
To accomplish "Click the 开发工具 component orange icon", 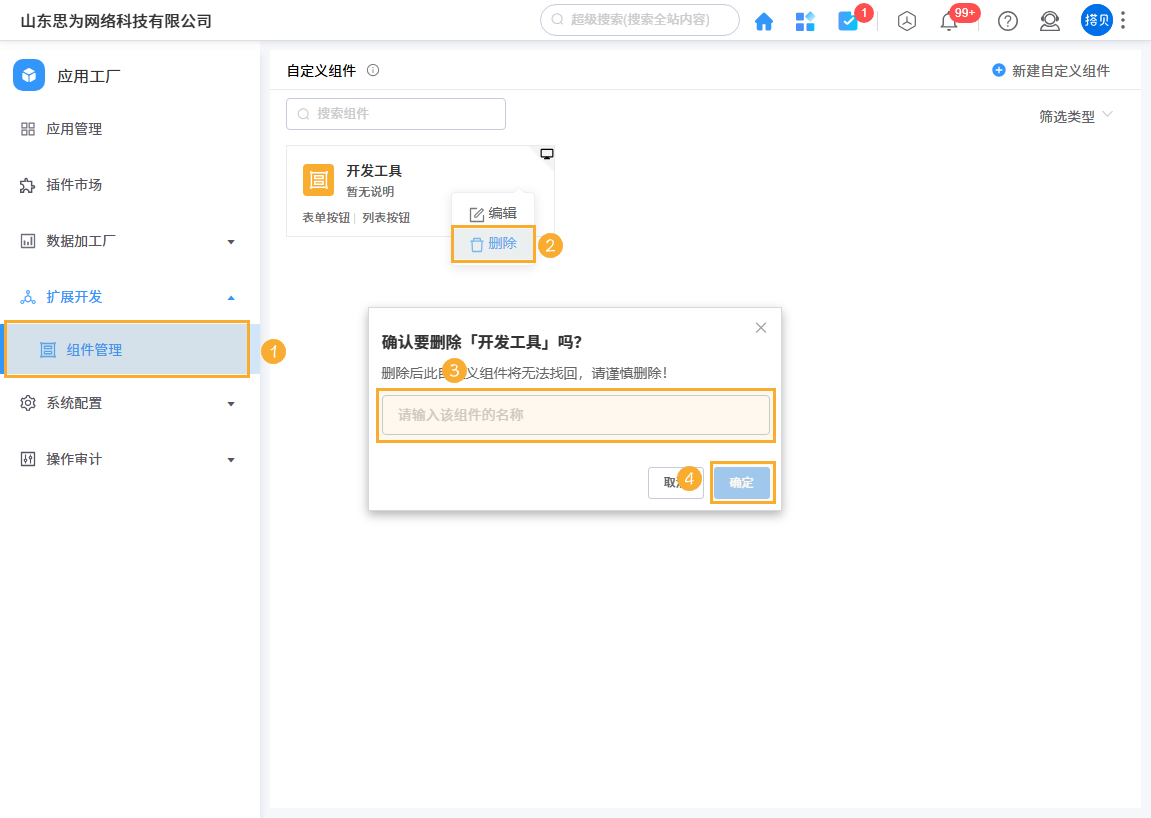I will [x=318, y=180].
